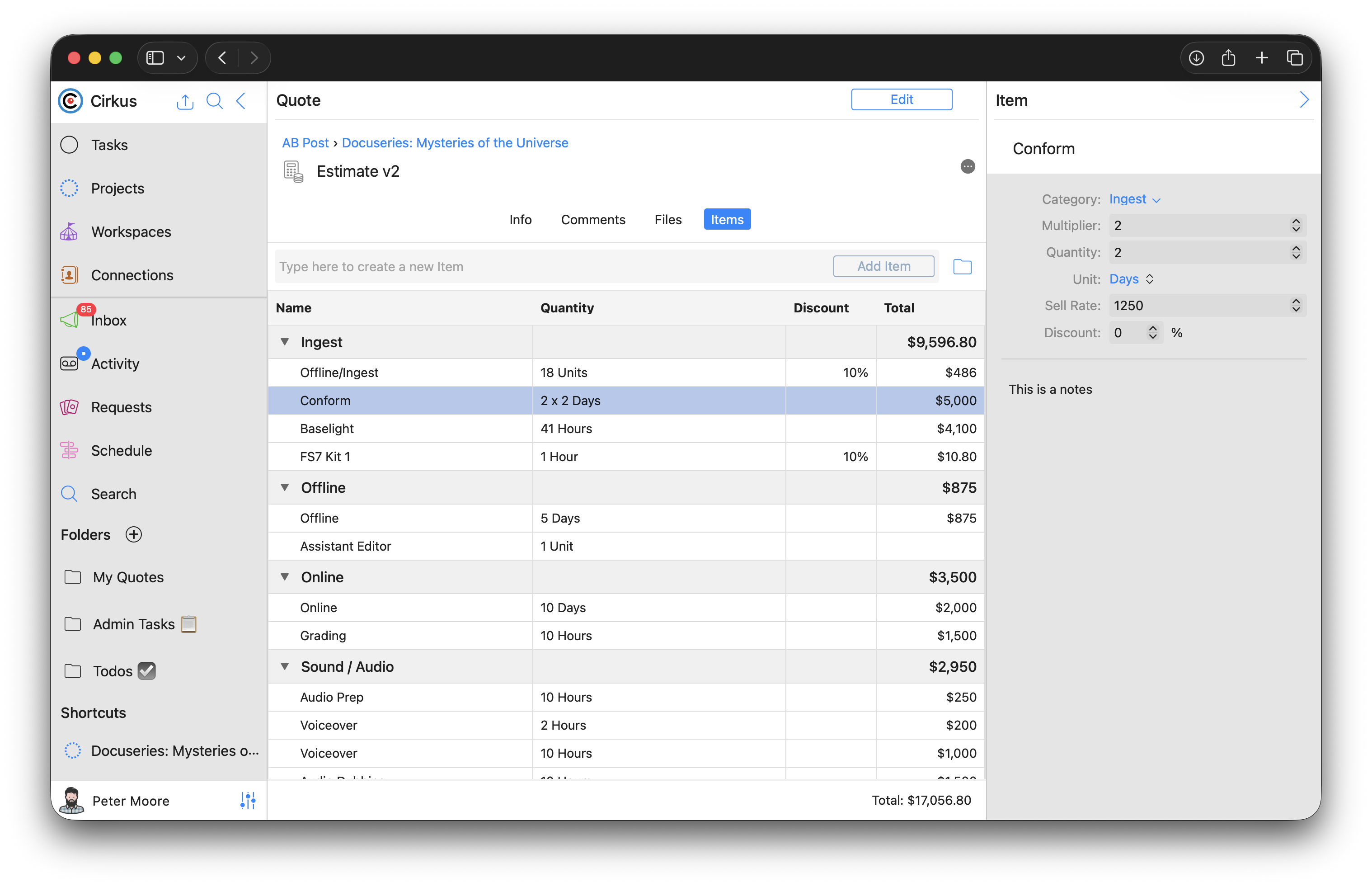Click the Schedule icon in sidebar

69,450
